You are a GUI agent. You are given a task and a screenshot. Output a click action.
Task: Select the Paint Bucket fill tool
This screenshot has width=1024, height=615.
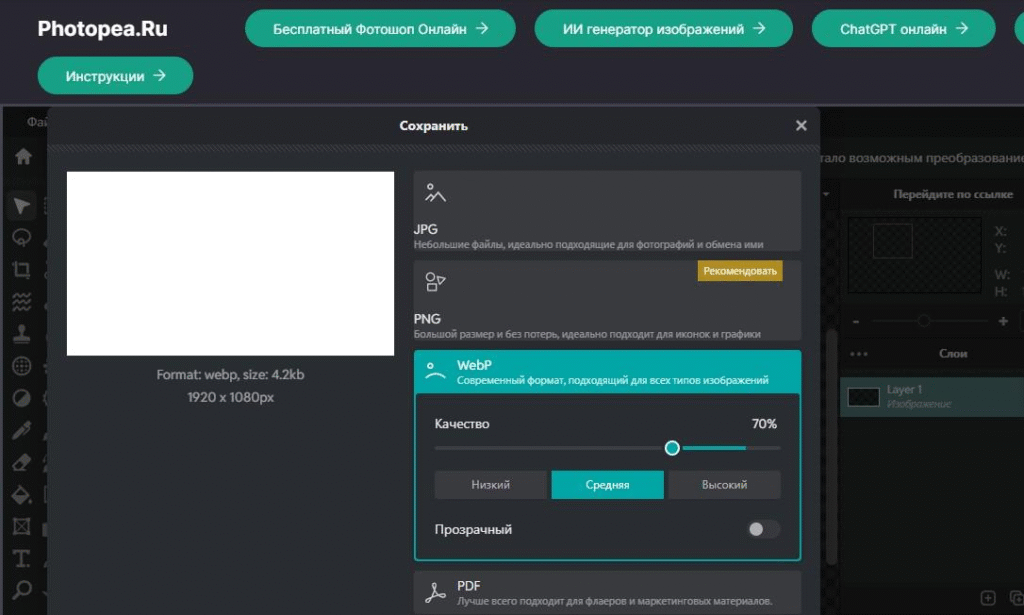click(x=21, y=495)
